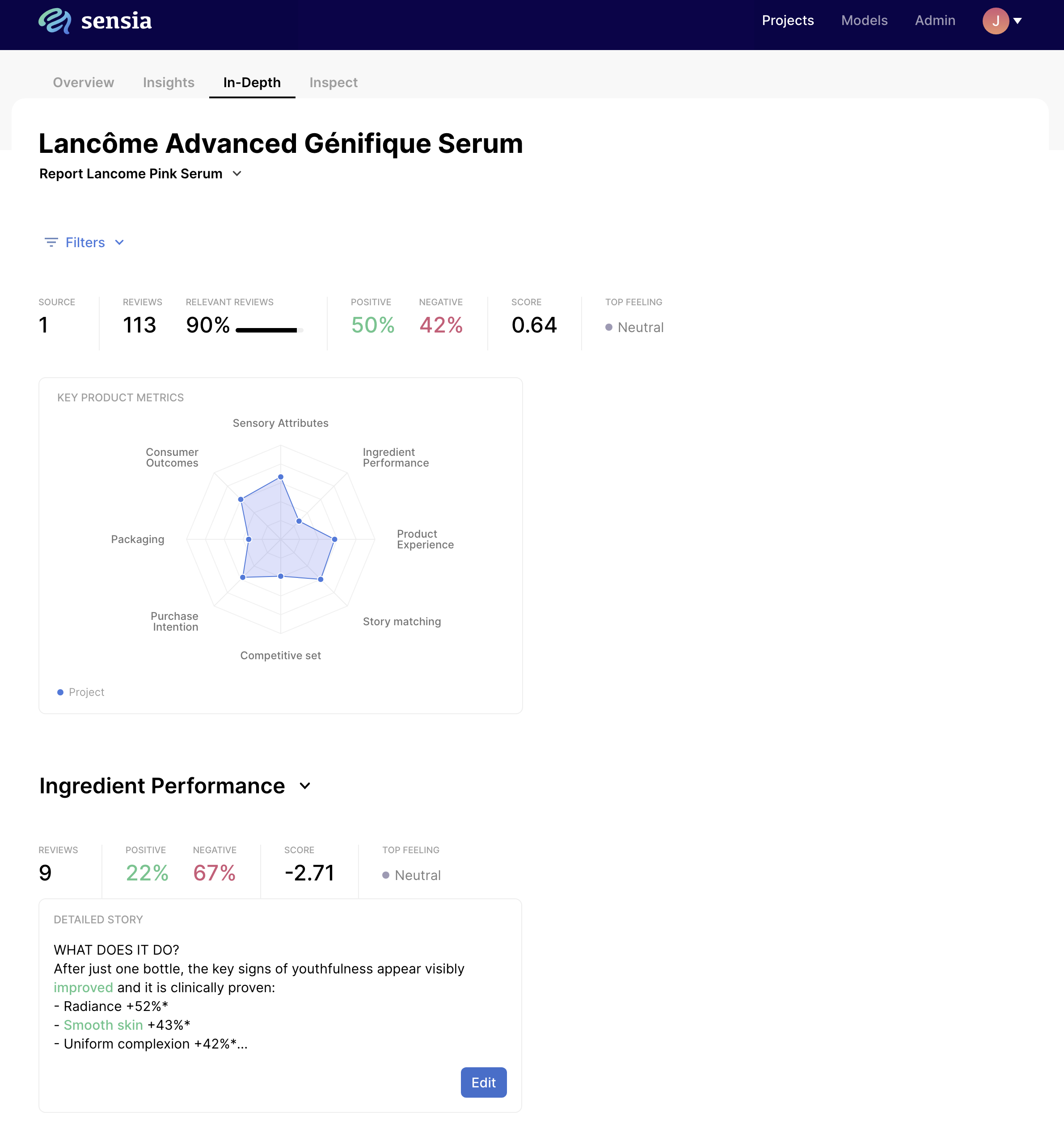This screenshot has width=1064, height=1137.
Task: Collapse the Ingredient Performance section
Action: point(305,786)
